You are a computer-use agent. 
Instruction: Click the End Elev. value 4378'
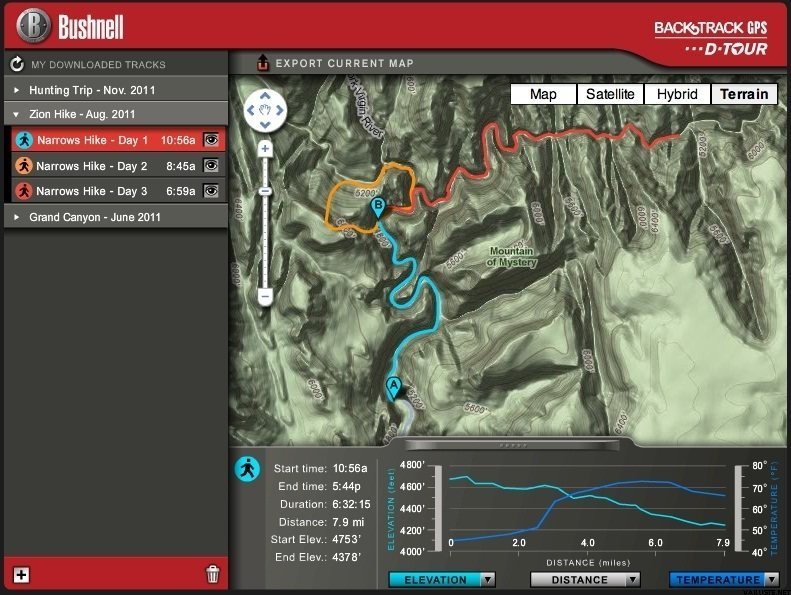pyautogui.click(x=347, y=557)
